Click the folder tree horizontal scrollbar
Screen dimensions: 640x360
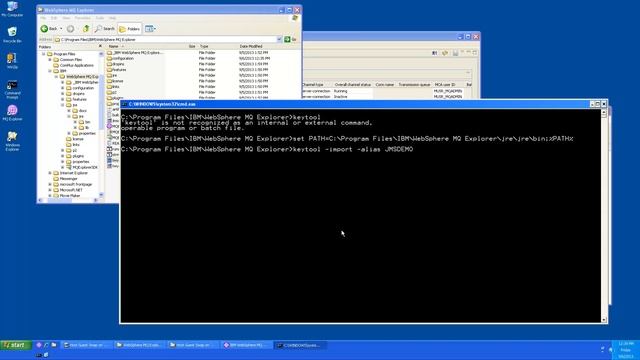pyautogui.click(x=68, y=200)
